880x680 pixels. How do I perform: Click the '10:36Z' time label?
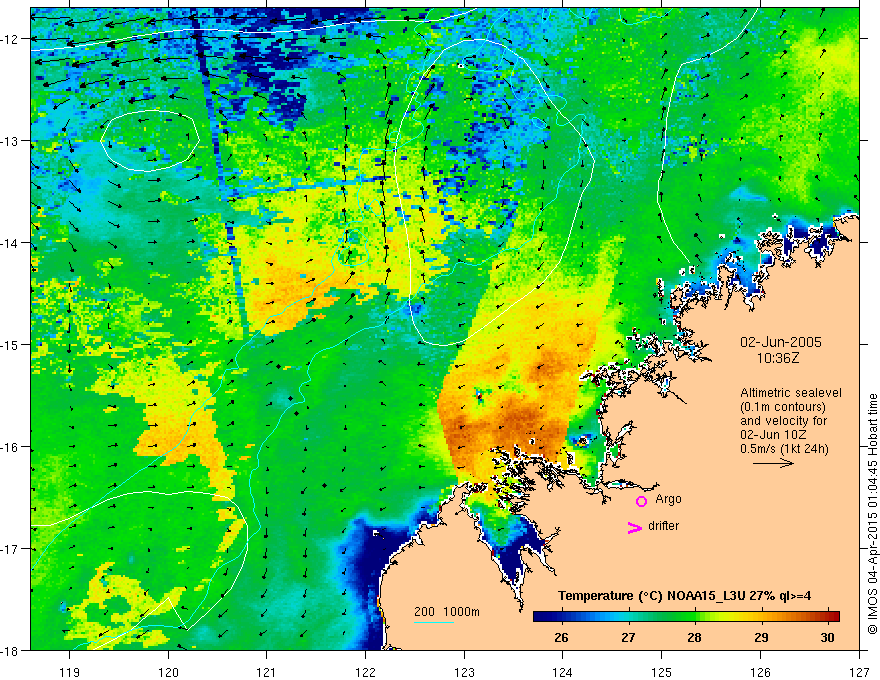(x=777, y=358)
